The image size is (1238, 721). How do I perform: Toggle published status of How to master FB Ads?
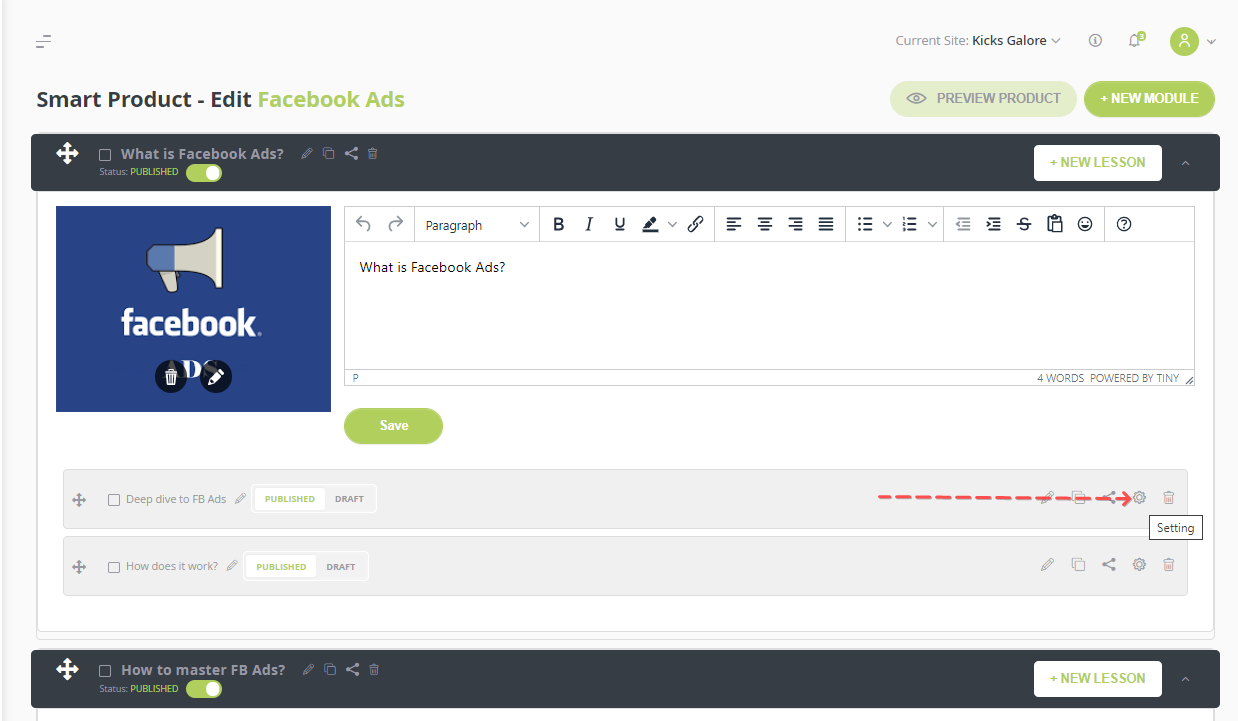click(x=204, y=689)
